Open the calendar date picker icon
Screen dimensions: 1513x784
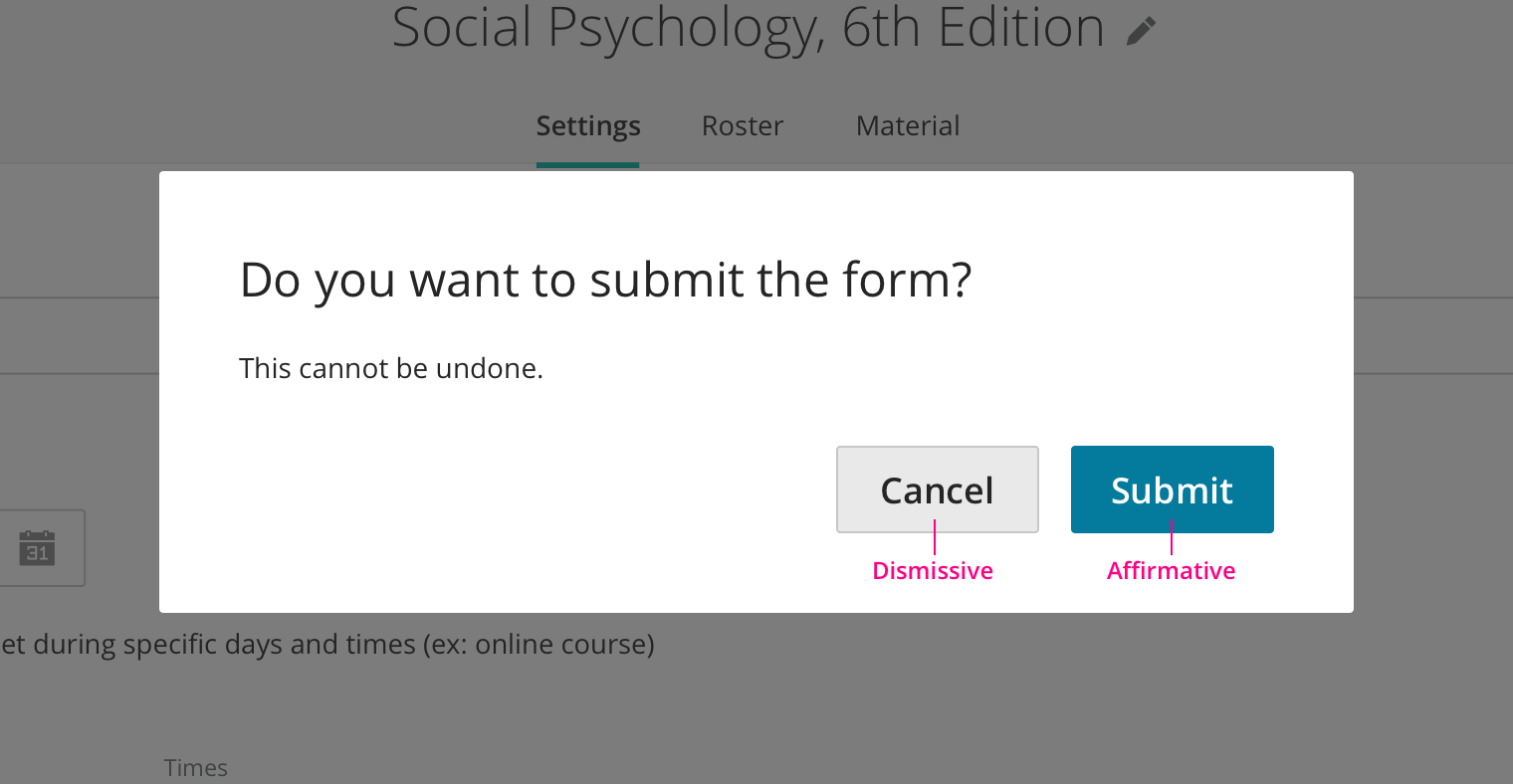pyautogui.click(x=38, y=548)
